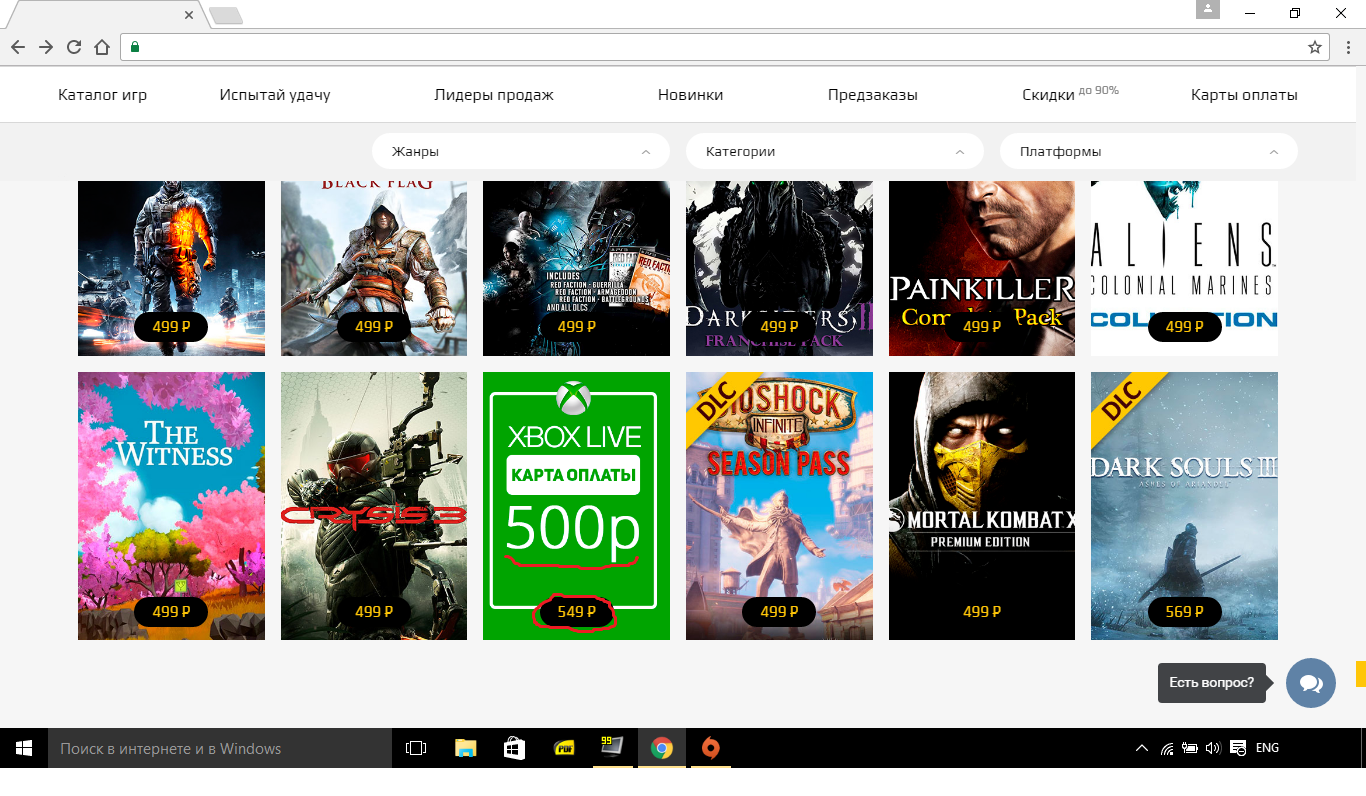Click the 499 ₽ price on Crysis 3

coord(374,612)
